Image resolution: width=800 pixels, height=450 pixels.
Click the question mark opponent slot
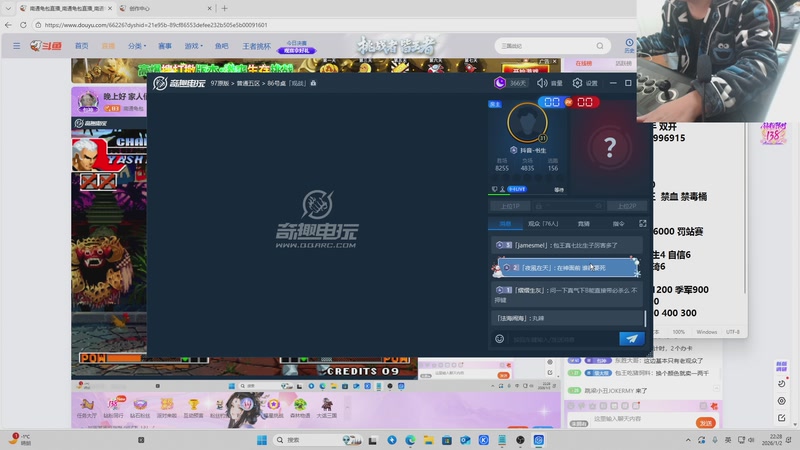(610, 147)
